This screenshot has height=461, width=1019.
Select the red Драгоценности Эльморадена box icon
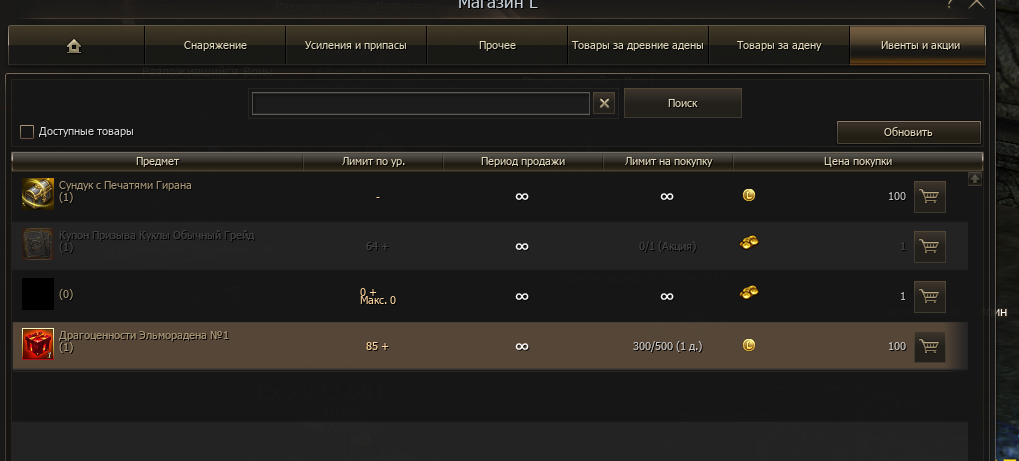pyautogui.click(x=38, y=344)
